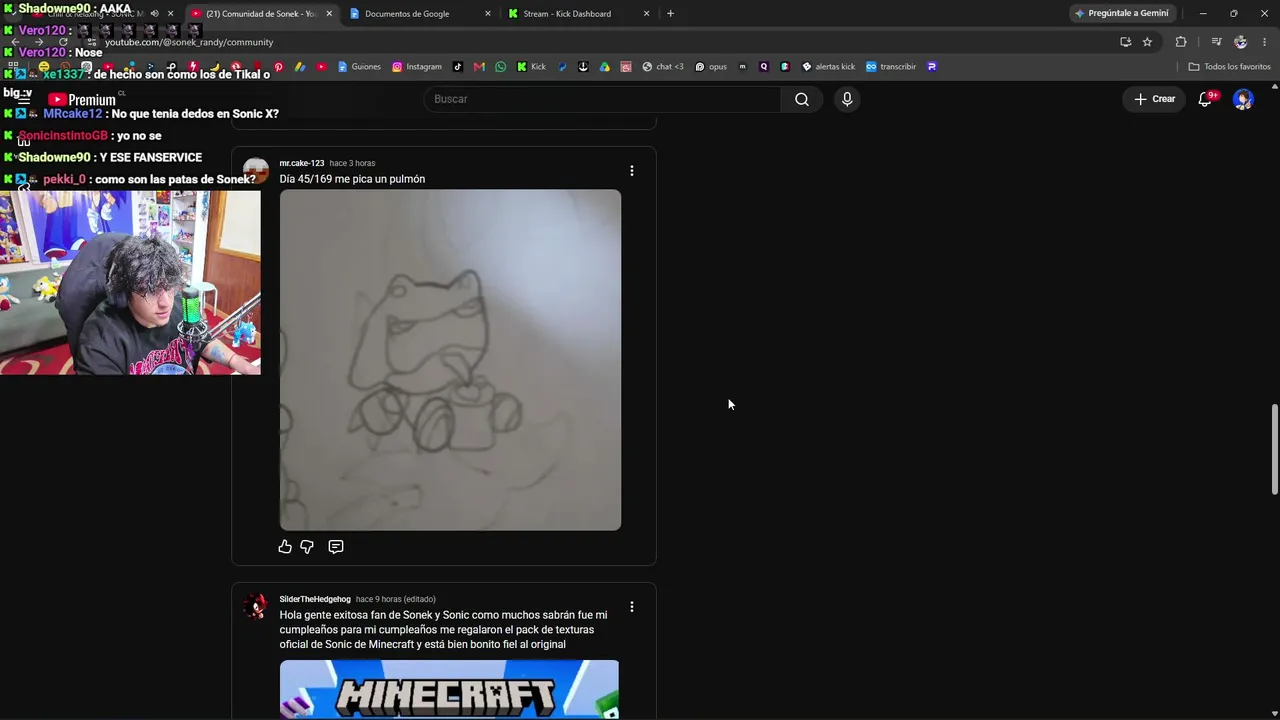
Task: Open the opus bookmark
Action: coord(711,67)
